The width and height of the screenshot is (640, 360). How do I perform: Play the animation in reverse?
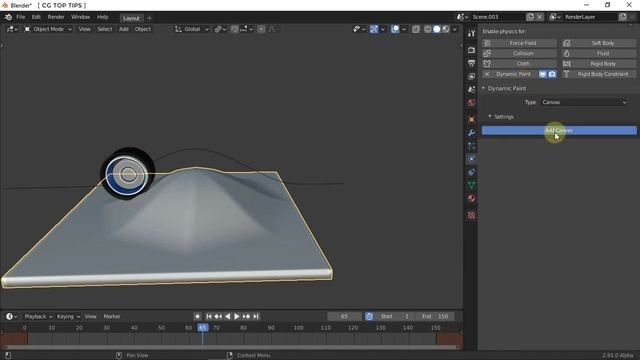[x=227, y=316]
